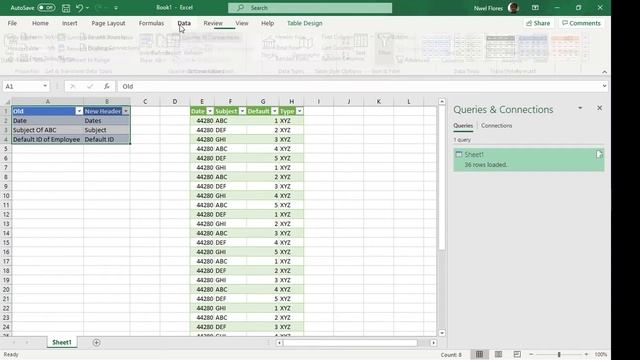Click vertical scrollbar up arrow

click(x=442, y=101)
